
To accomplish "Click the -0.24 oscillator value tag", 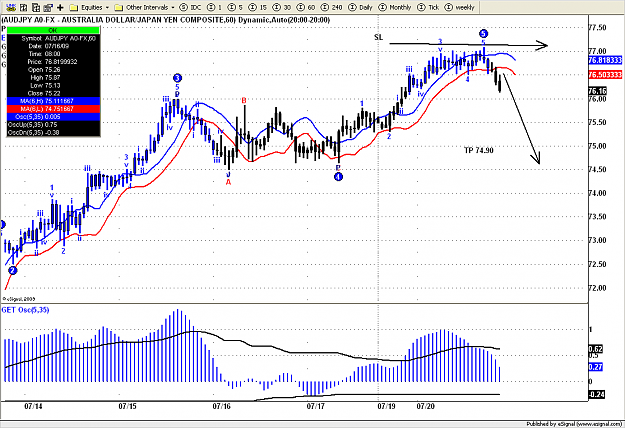I will pos(597,394).
